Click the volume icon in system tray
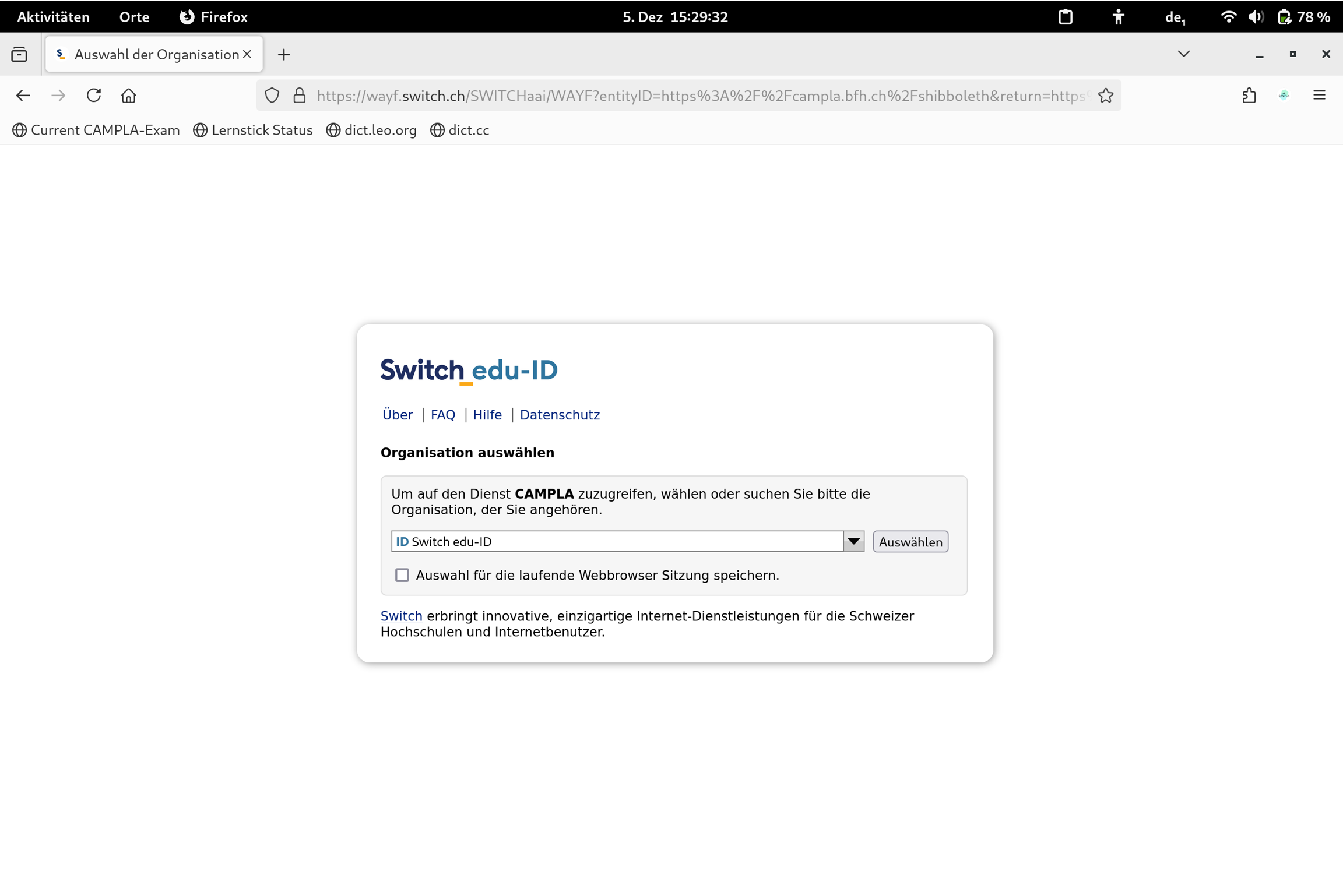 click(x=1256, y=17)
